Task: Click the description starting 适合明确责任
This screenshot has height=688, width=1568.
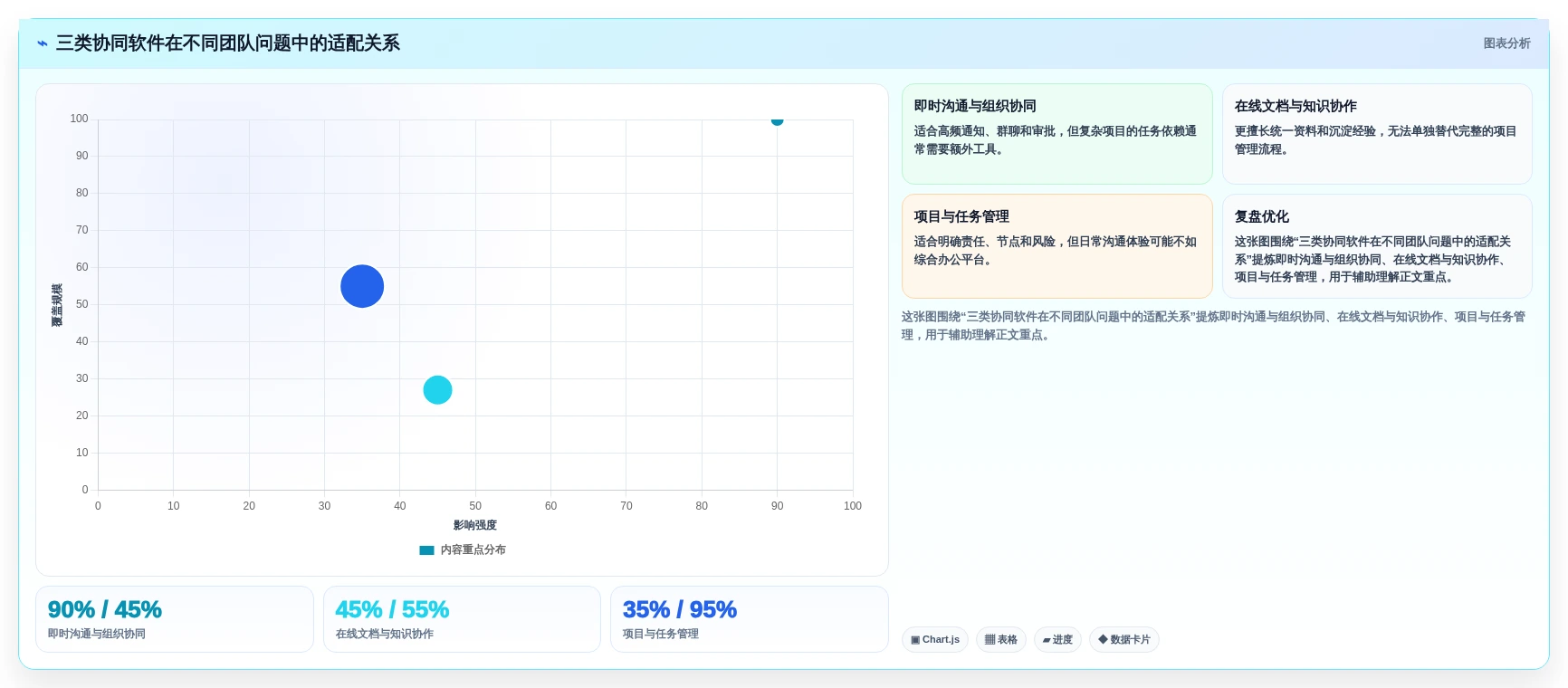Action: click(x=1056, y=251)
